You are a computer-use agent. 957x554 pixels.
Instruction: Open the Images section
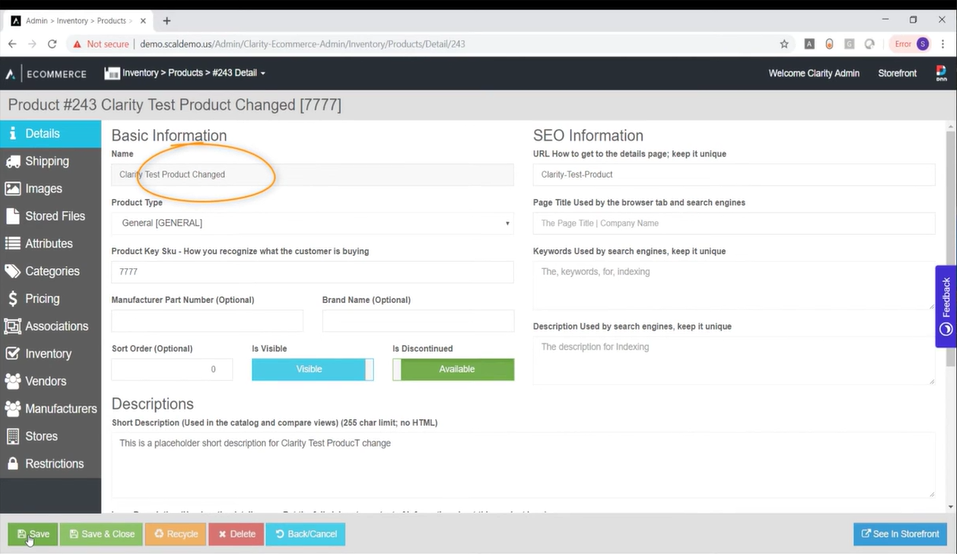click(50, 189)
